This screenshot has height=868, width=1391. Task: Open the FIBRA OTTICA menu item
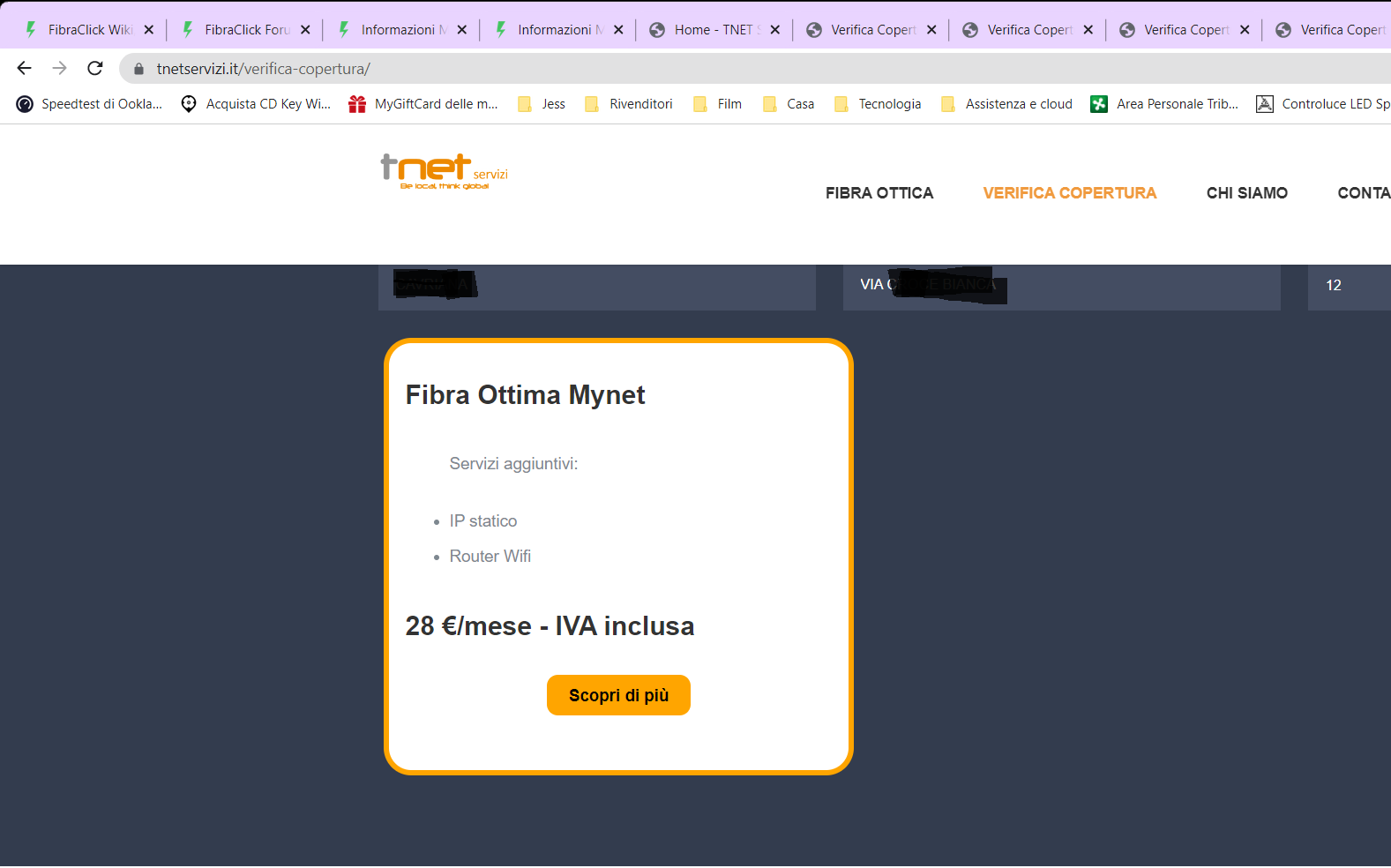(x=879, y=193)
